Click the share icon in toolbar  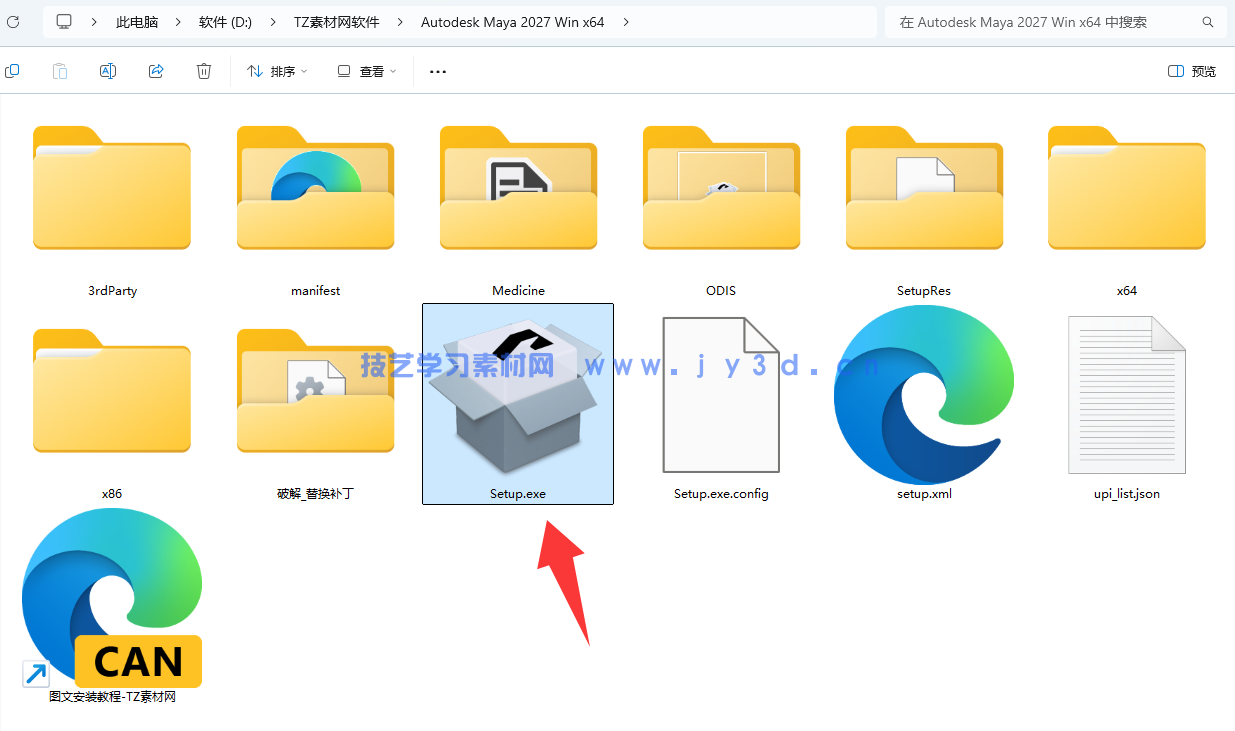pos(156,71)
